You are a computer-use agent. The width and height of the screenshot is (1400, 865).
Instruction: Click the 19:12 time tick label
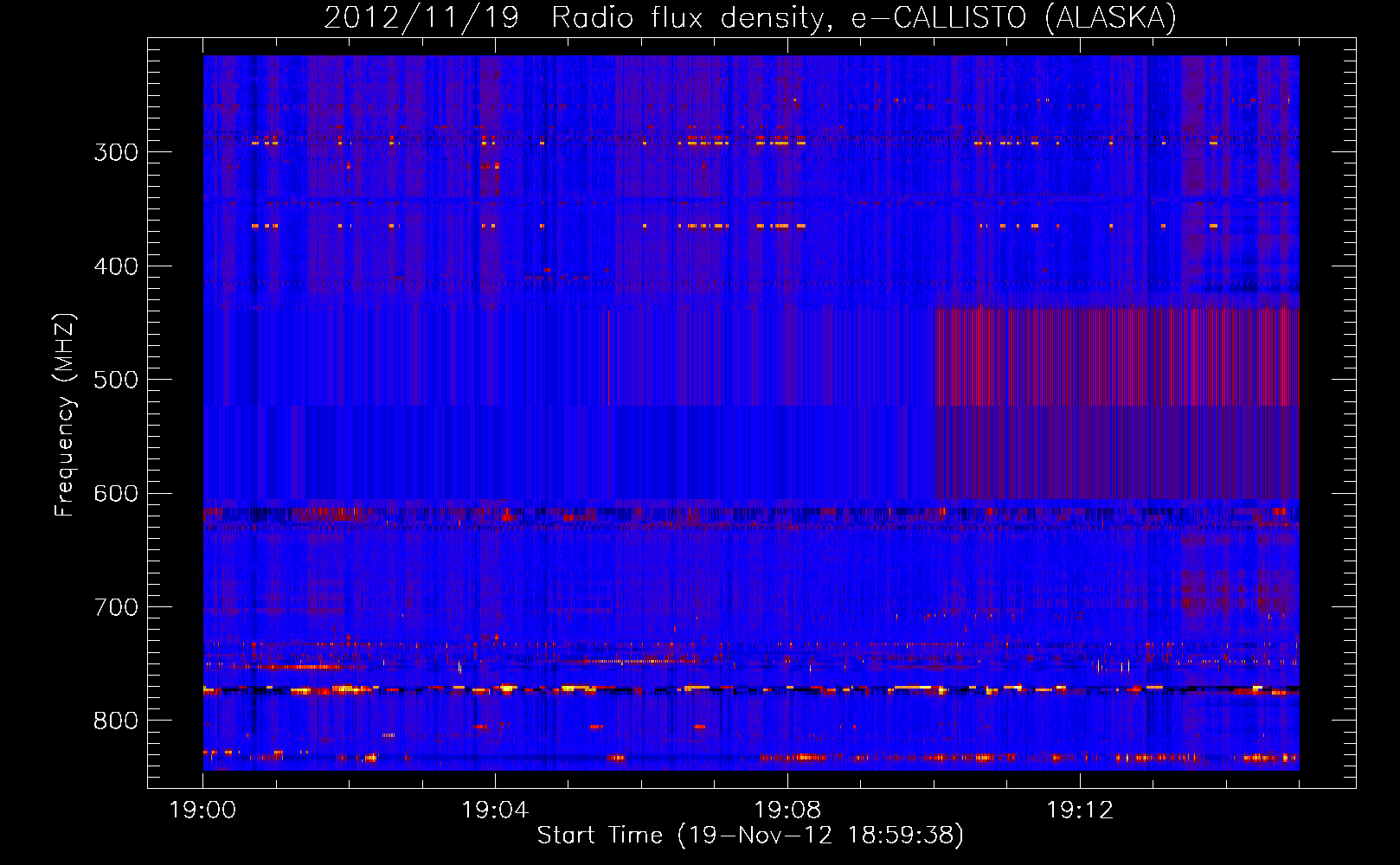(1080, 811)
